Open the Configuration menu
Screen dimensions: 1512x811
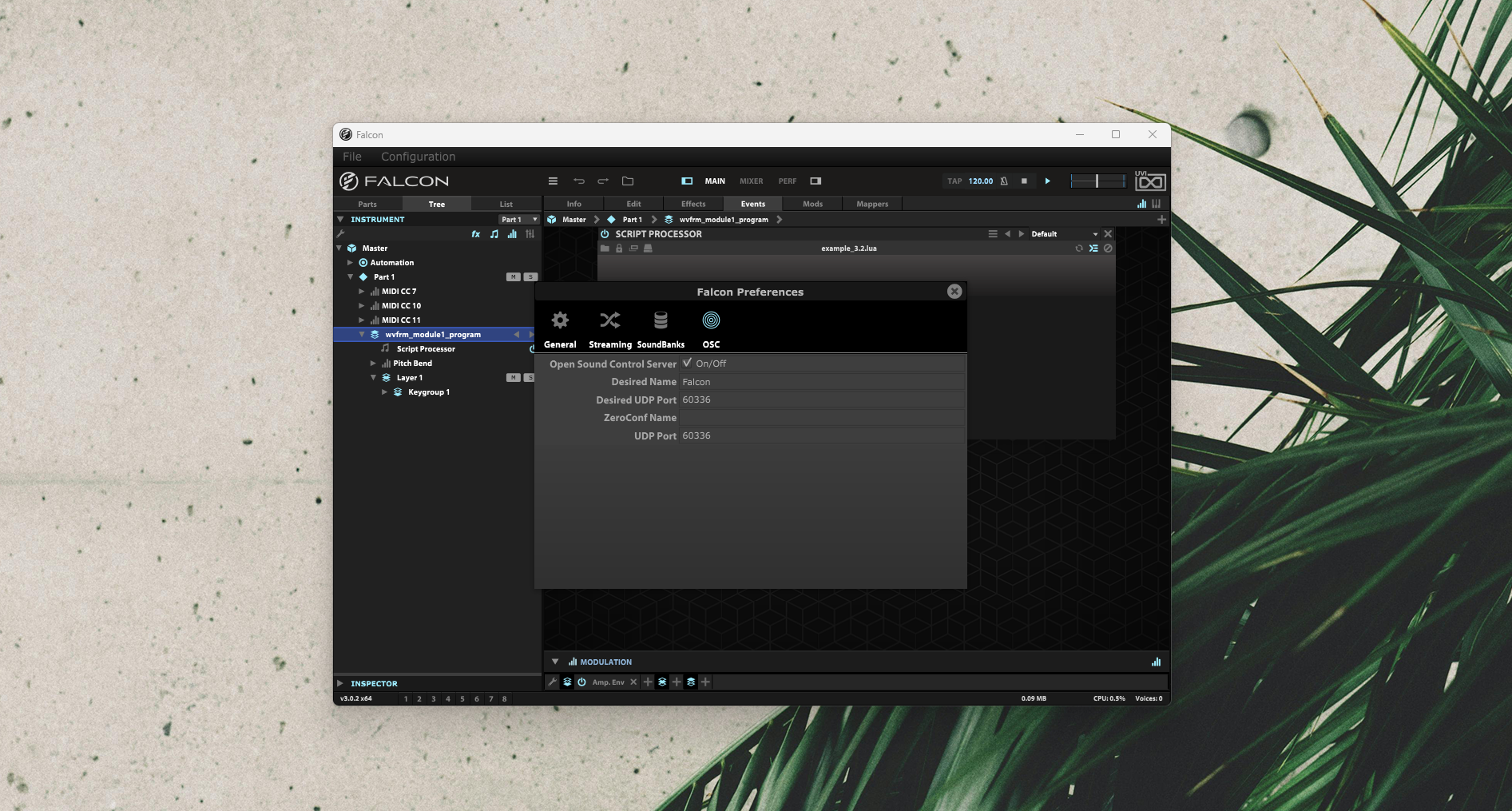point(418,157)
